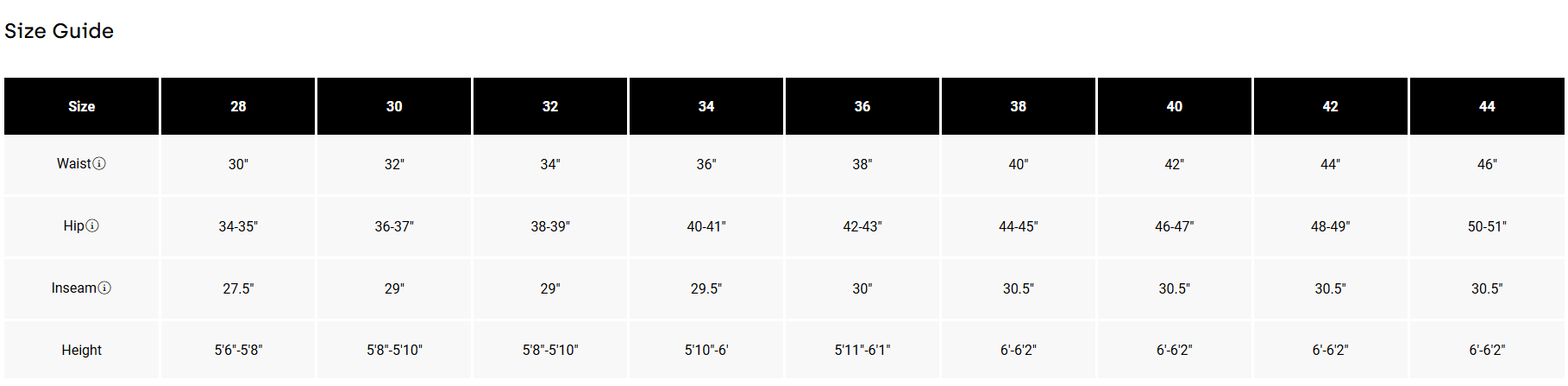Viewport: 1568px width, 386px height.
Task: Select the 29.5" inseam cell
Action: pos(706,288)
